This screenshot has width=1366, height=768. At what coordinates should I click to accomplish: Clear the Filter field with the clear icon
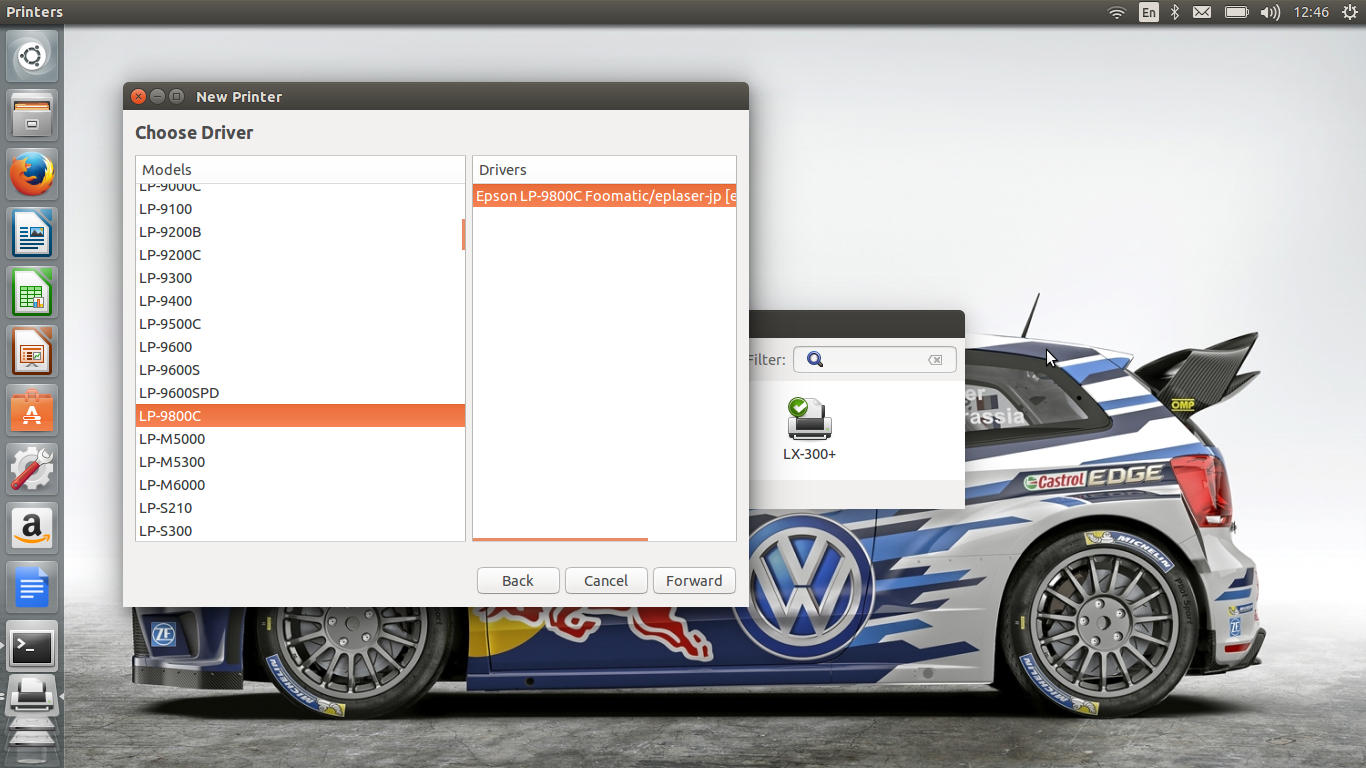coord(935,360)
